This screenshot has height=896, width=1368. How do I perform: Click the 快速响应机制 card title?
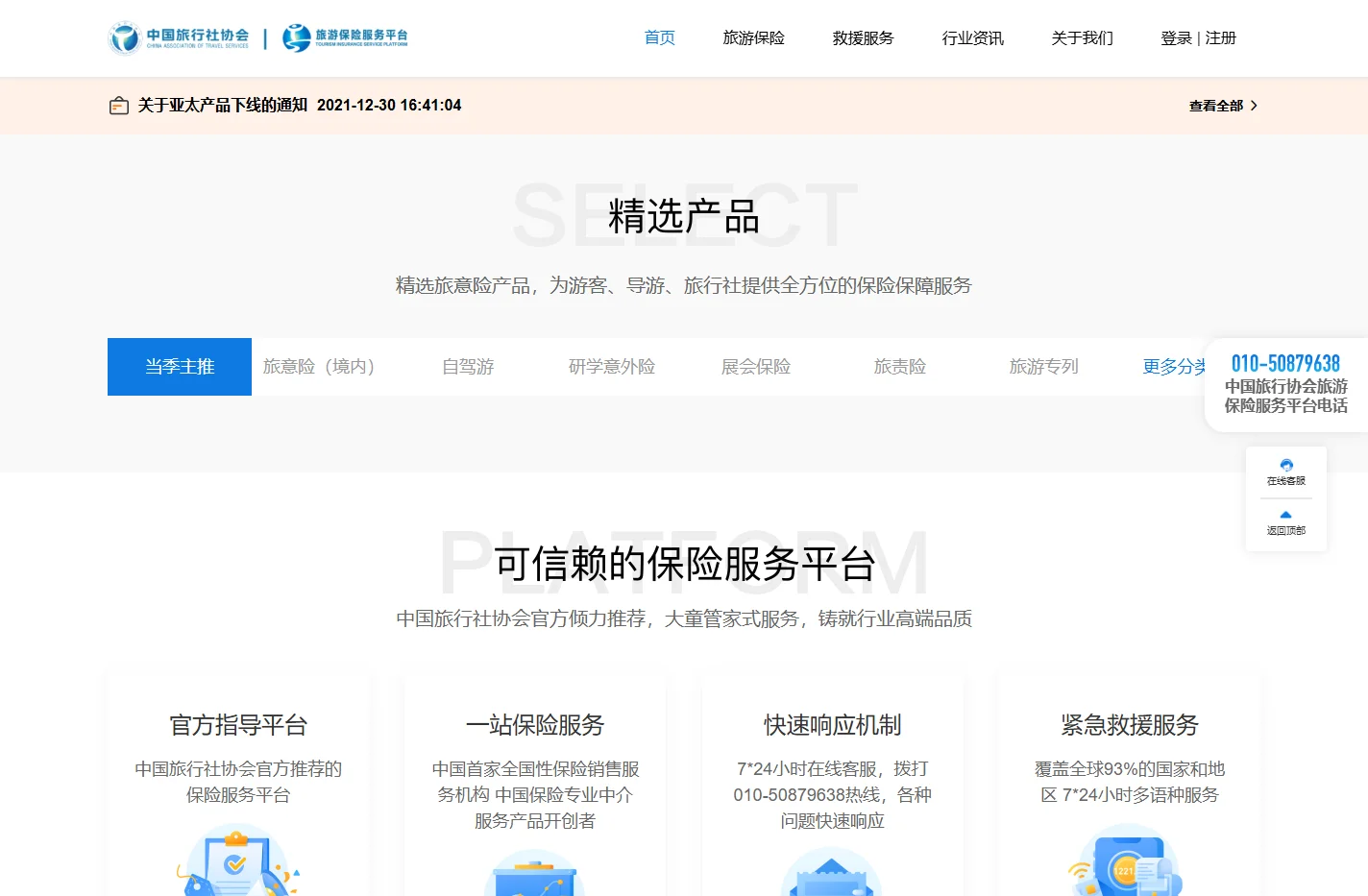(833, 725)
